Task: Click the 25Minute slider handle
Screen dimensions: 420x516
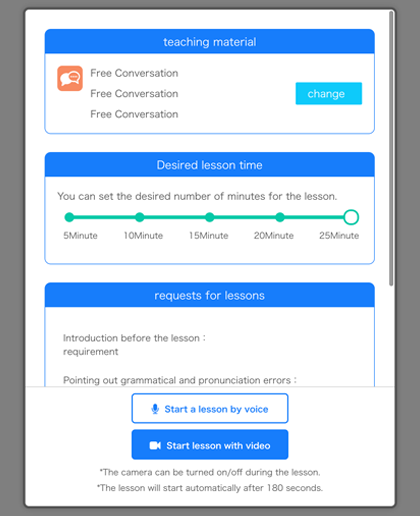Action: (351, 217)
